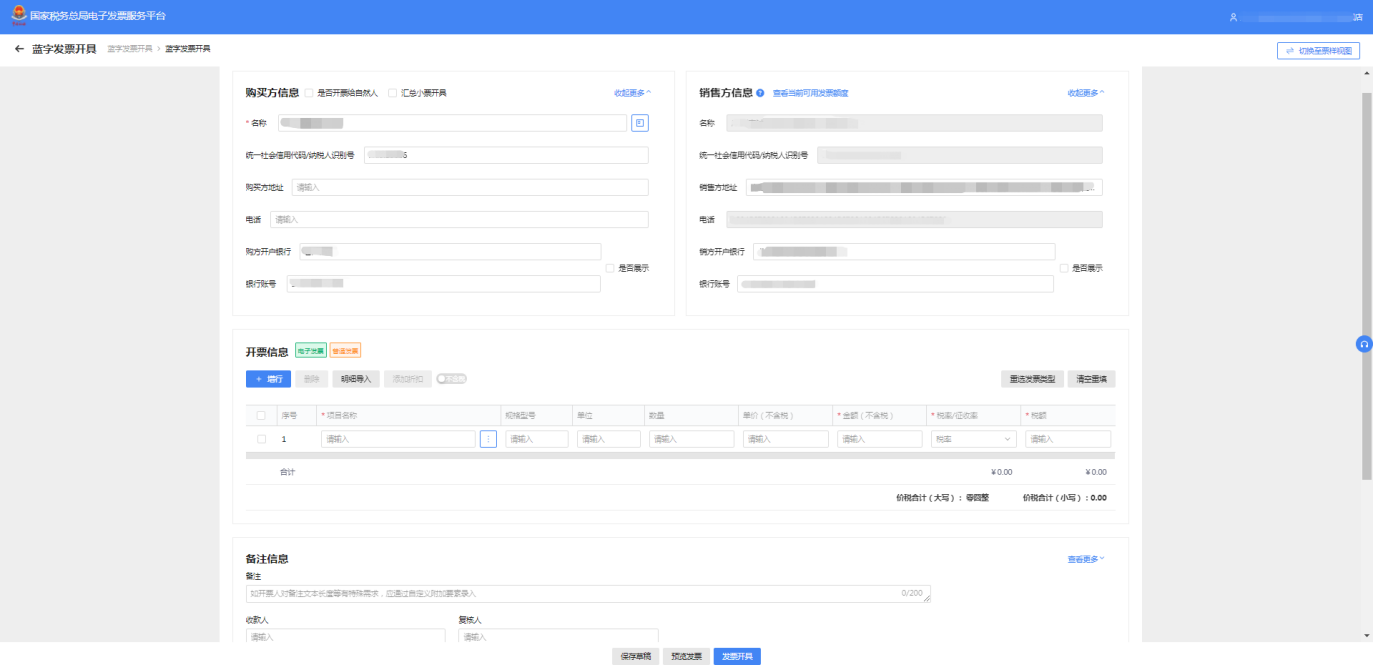Click the back arrow beside 蓝字发票开具

point(19,49)
